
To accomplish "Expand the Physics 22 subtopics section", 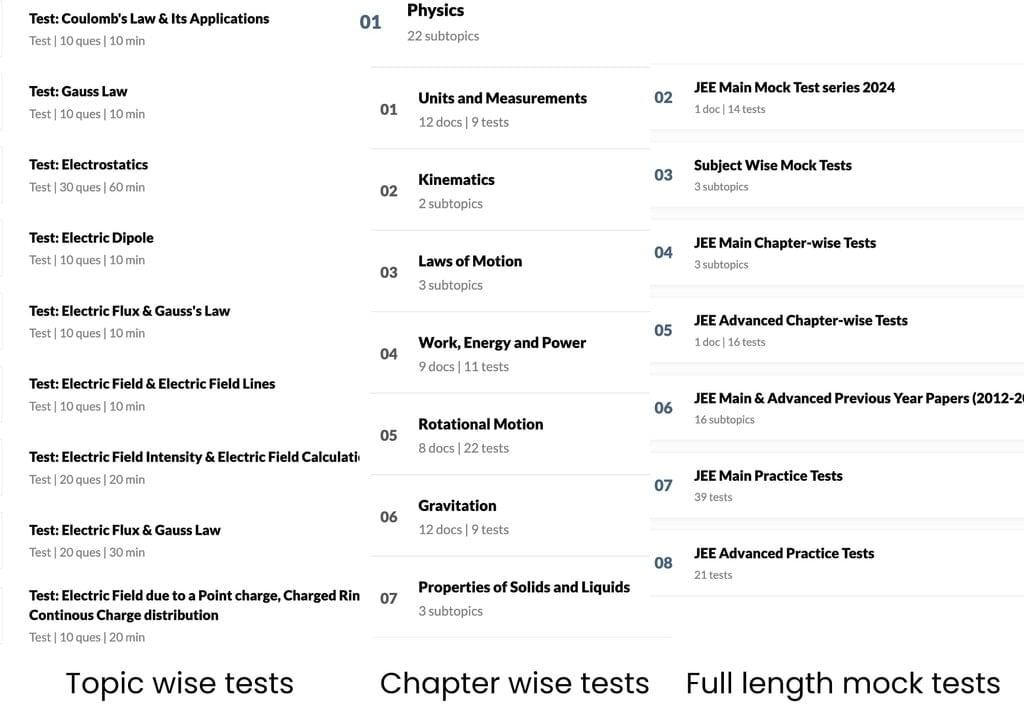I will [x=436, y=12].
